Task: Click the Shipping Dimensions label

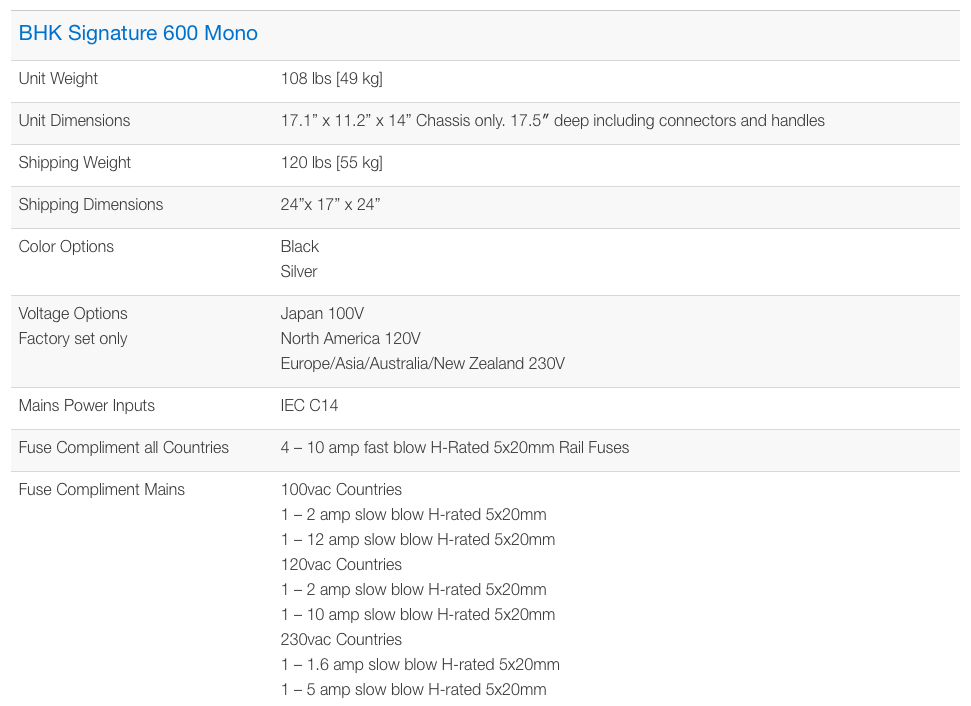Action: 90,205
